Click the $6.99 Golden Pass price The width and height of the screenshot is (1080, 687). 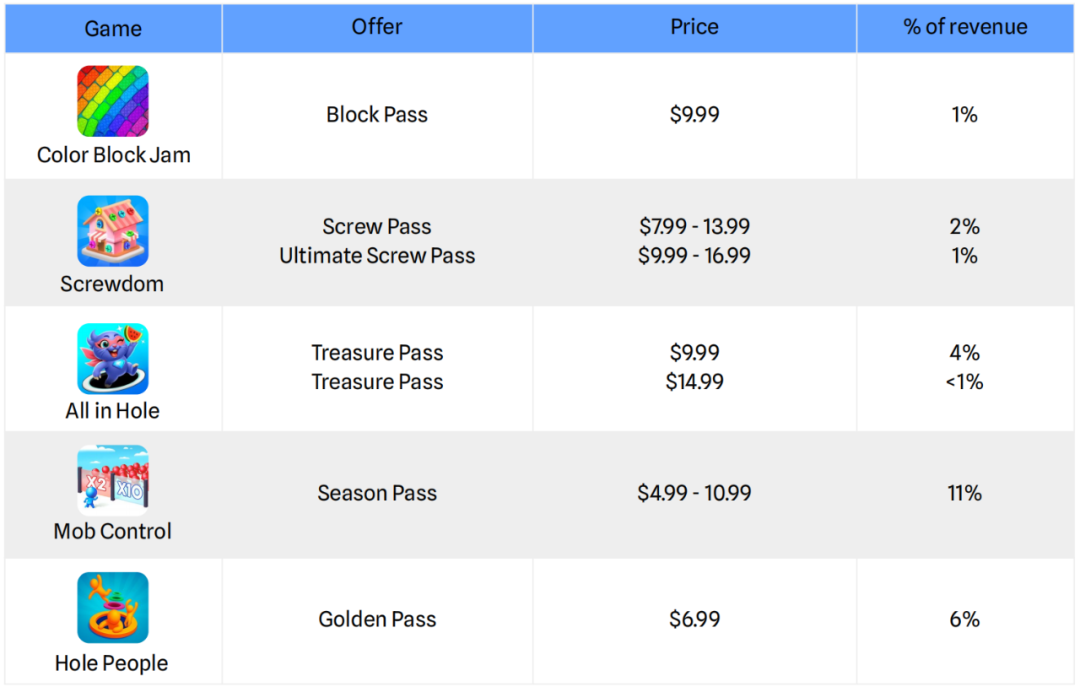pos(694,619)
